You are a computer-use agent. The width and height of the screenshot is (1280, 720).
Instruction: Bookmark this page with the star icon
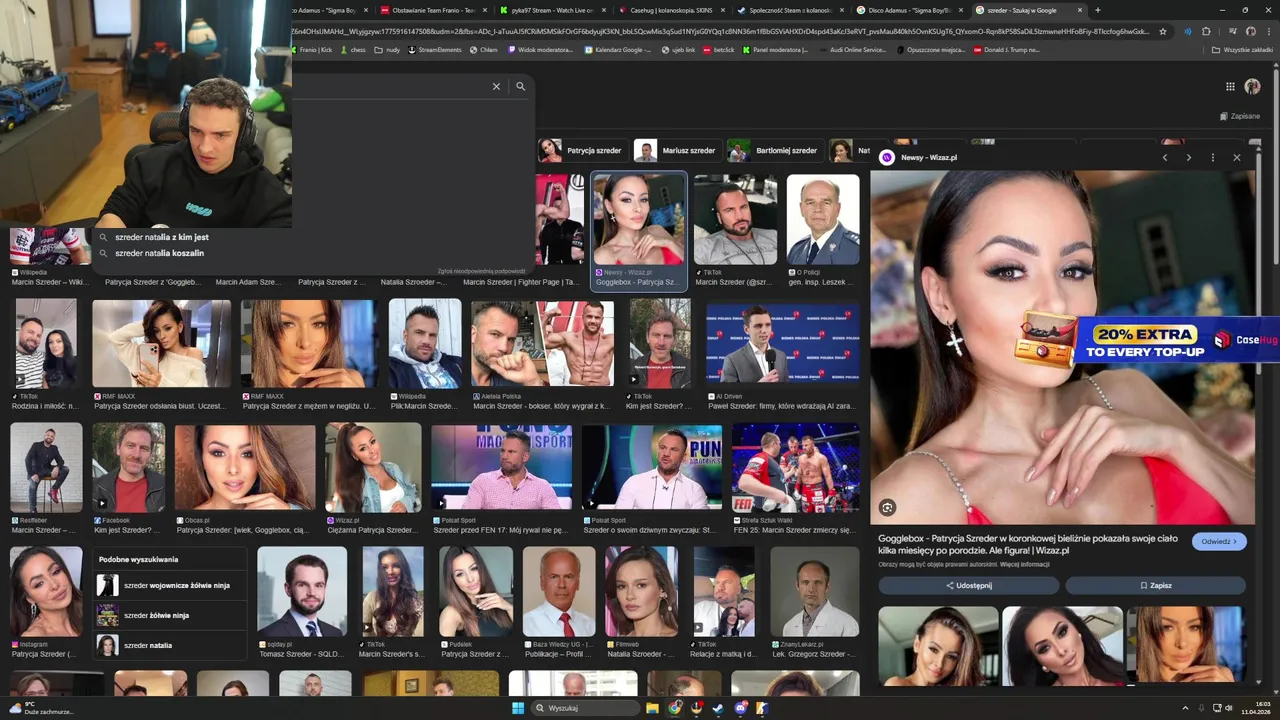point(1162,31)
